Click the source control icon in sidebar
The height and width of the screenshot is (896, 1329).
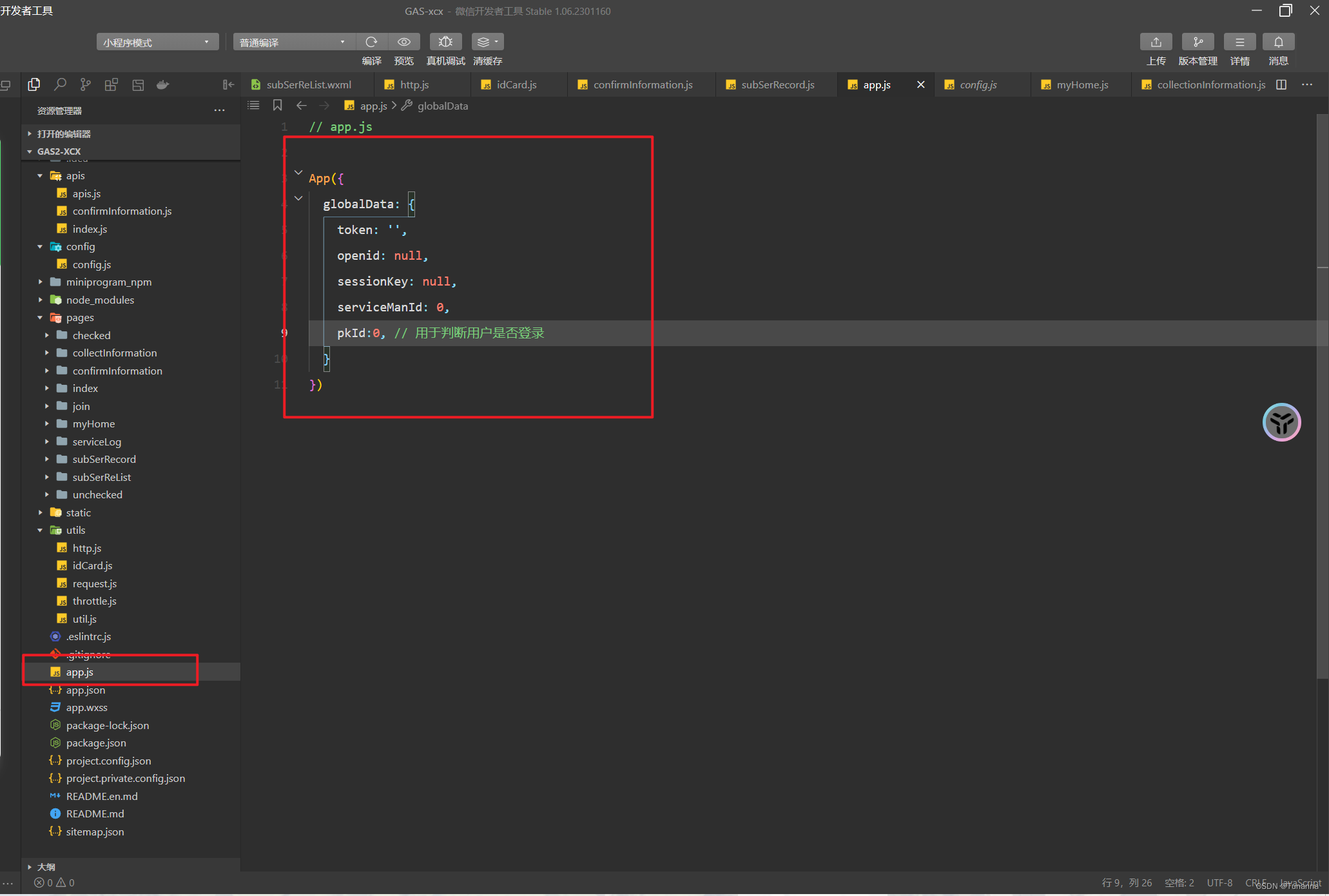[85, 84]
